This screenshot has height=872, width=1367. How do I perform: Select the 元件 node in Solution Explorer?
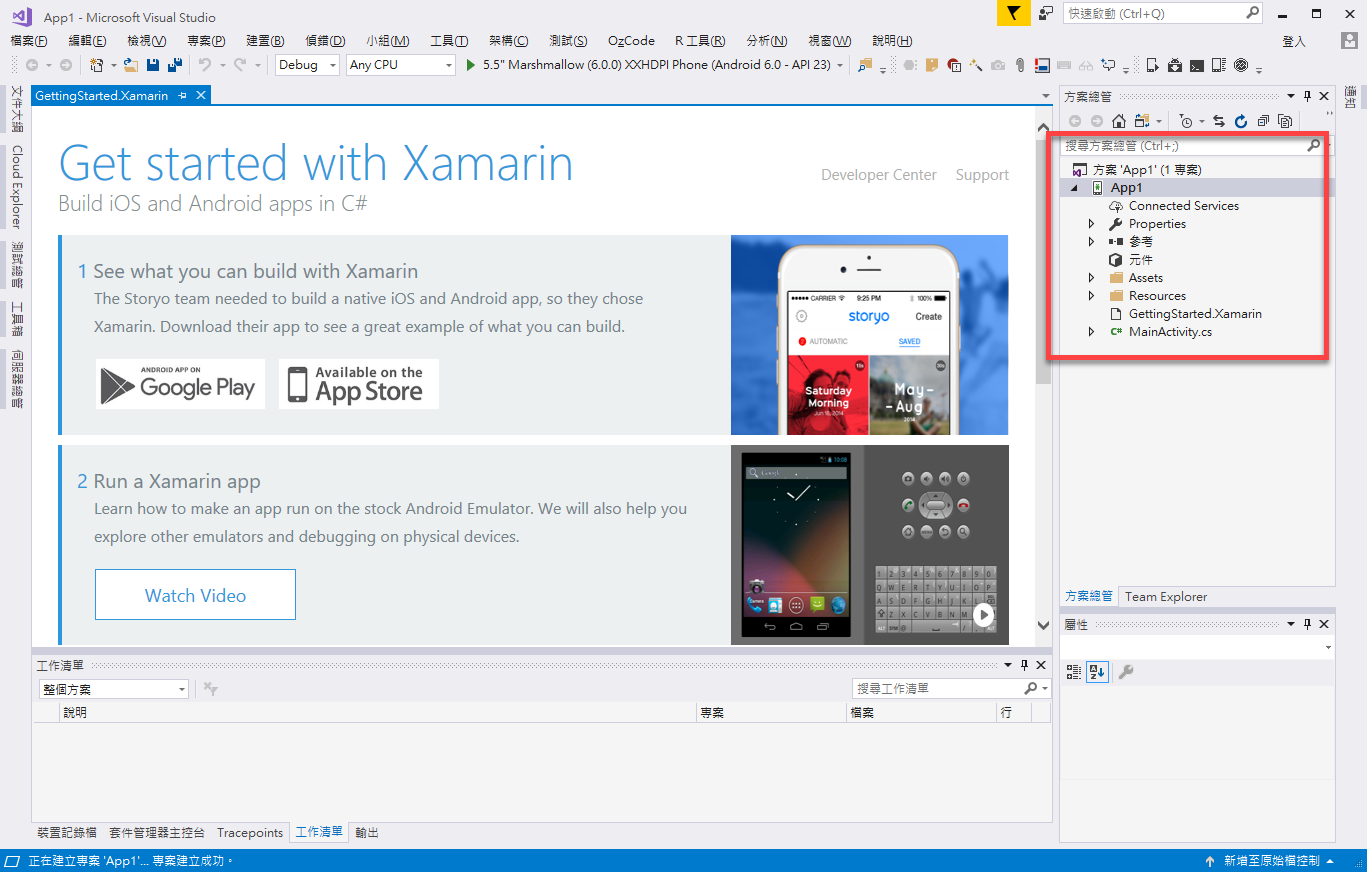coord(1140,260)
